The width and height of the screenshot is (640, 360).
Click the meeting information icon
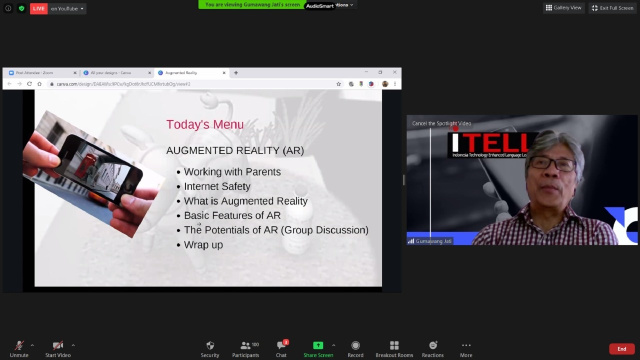pyautogui.click(x=8, y=8)
